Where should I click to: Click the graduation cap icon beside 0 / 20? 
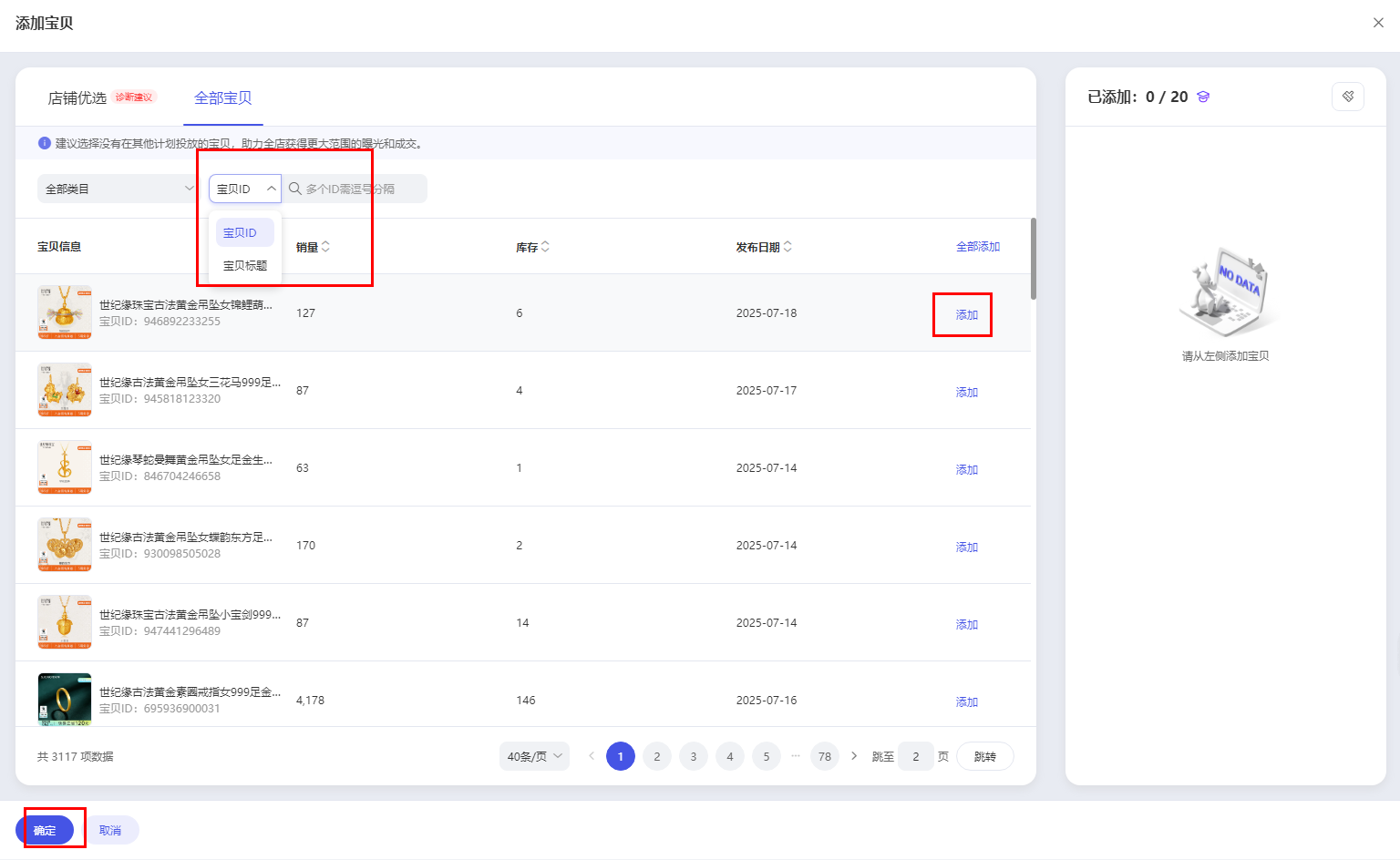[x=1203, y=97]
